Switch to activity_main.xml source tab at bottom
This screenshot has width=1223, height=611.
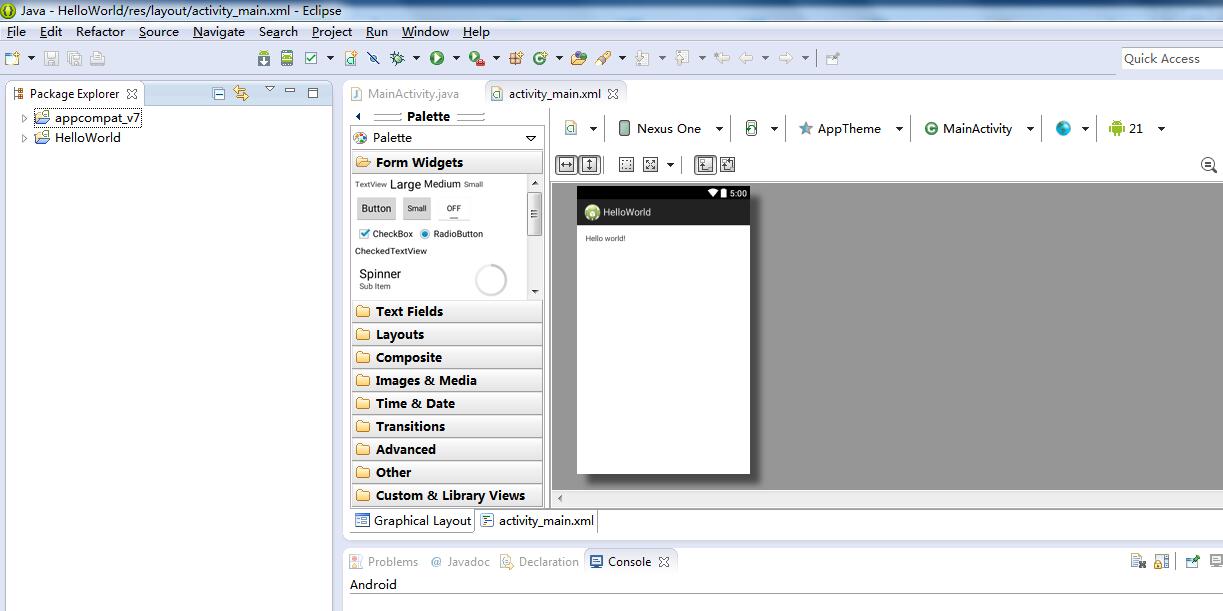pos(545,520)
